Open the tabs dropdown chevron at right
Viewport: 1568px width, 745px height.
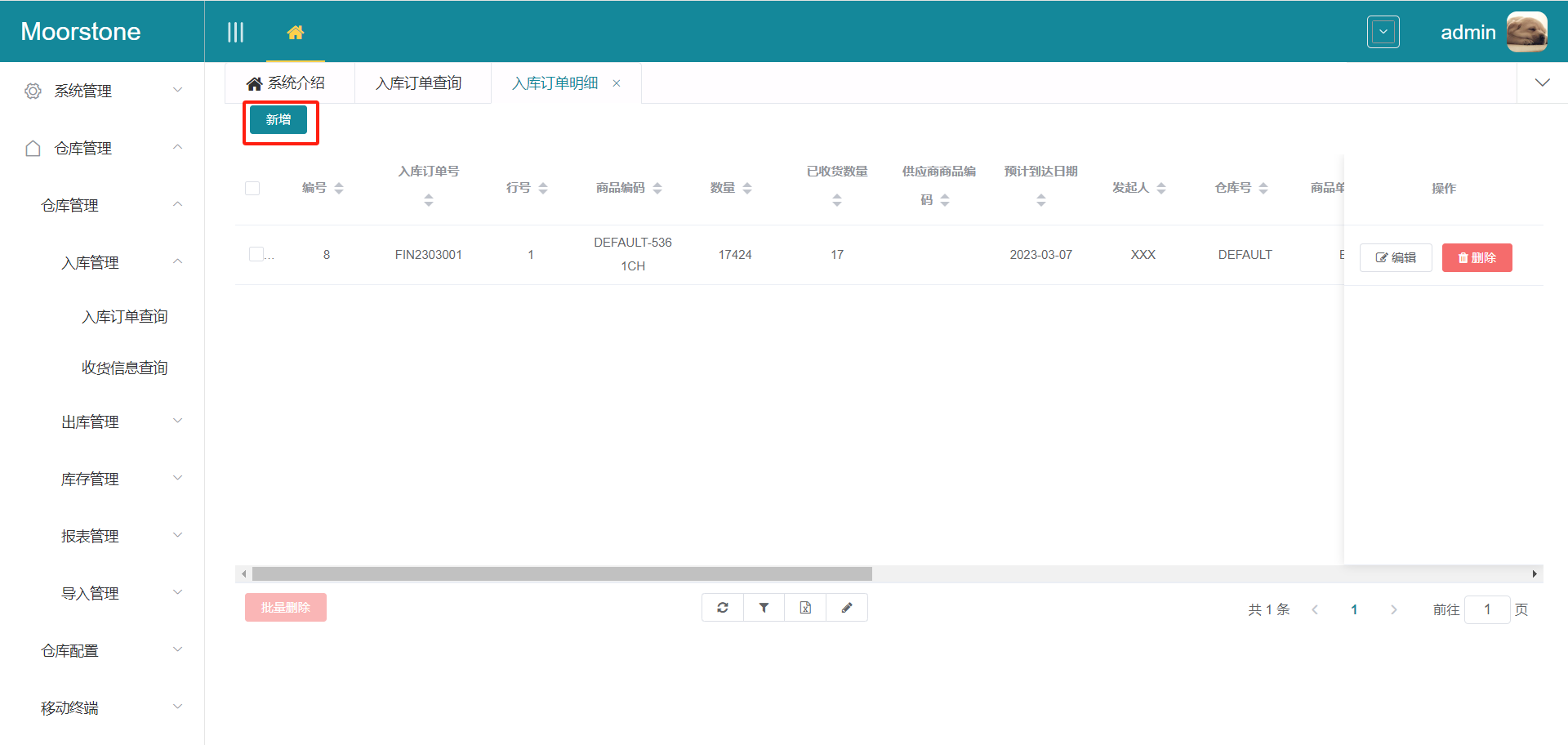point(1542,83)
